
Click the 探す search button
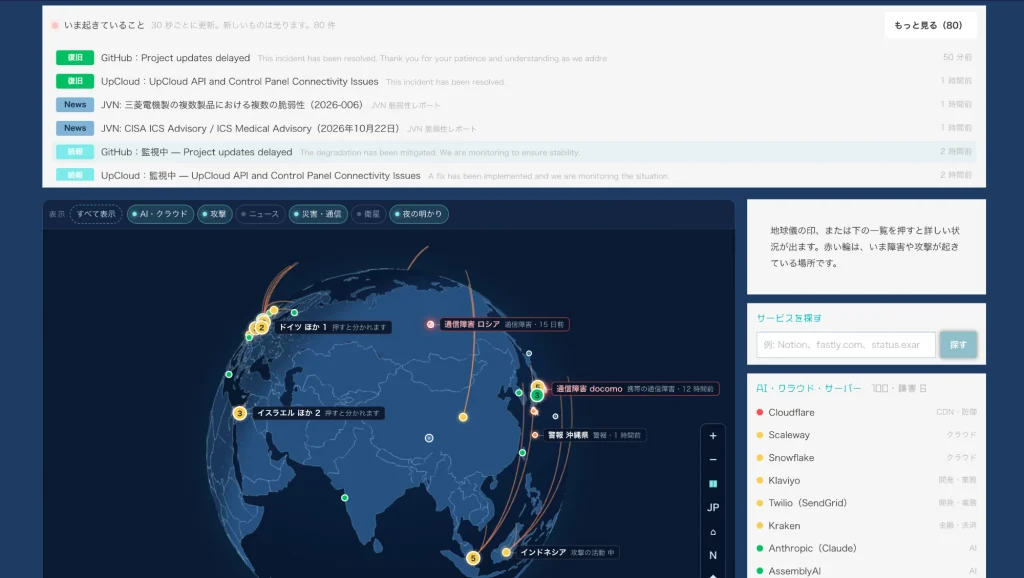[958, 345]
